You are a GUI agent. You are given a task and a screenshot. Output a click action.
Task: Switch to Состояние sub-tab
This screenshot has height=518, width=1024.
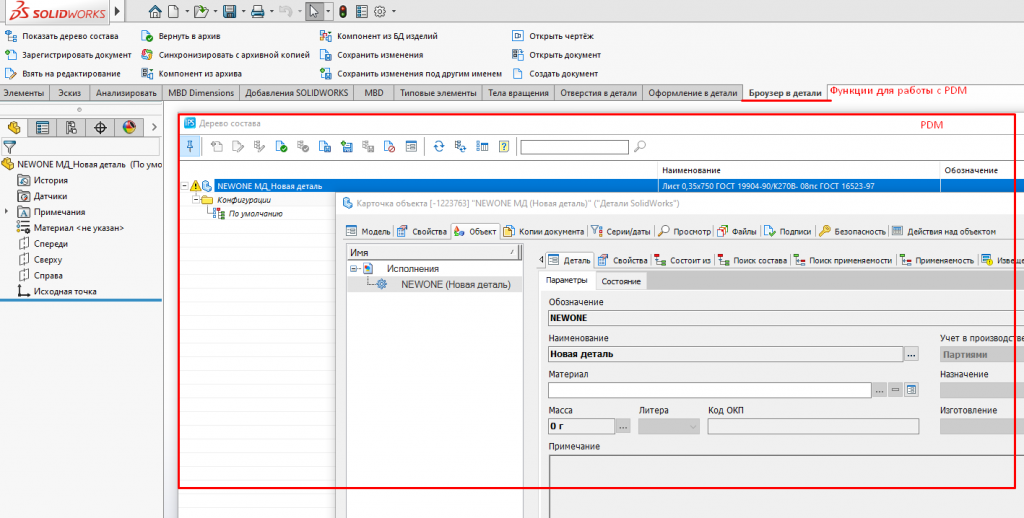point(621,282)
